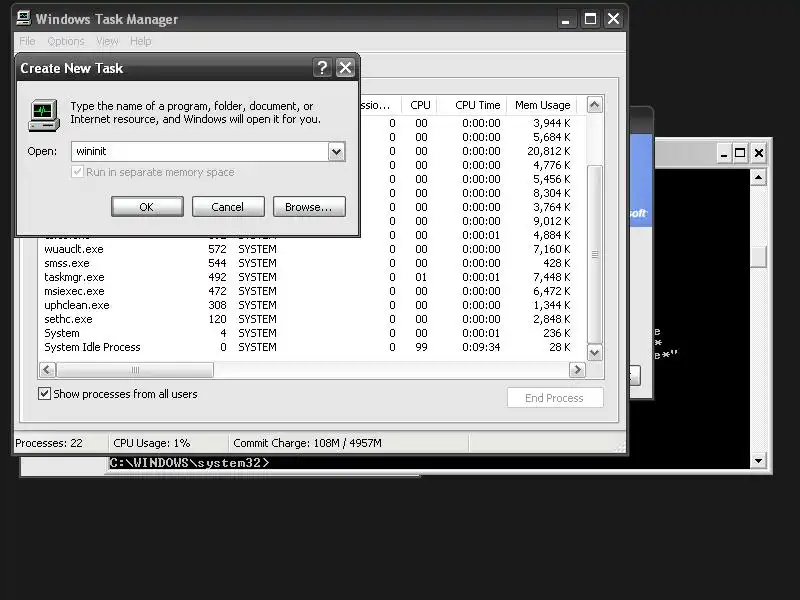Minimize the Windows Task Manager window
This screenshot has height=600, width=800.
pyautogui.click(x=565, y=19)
